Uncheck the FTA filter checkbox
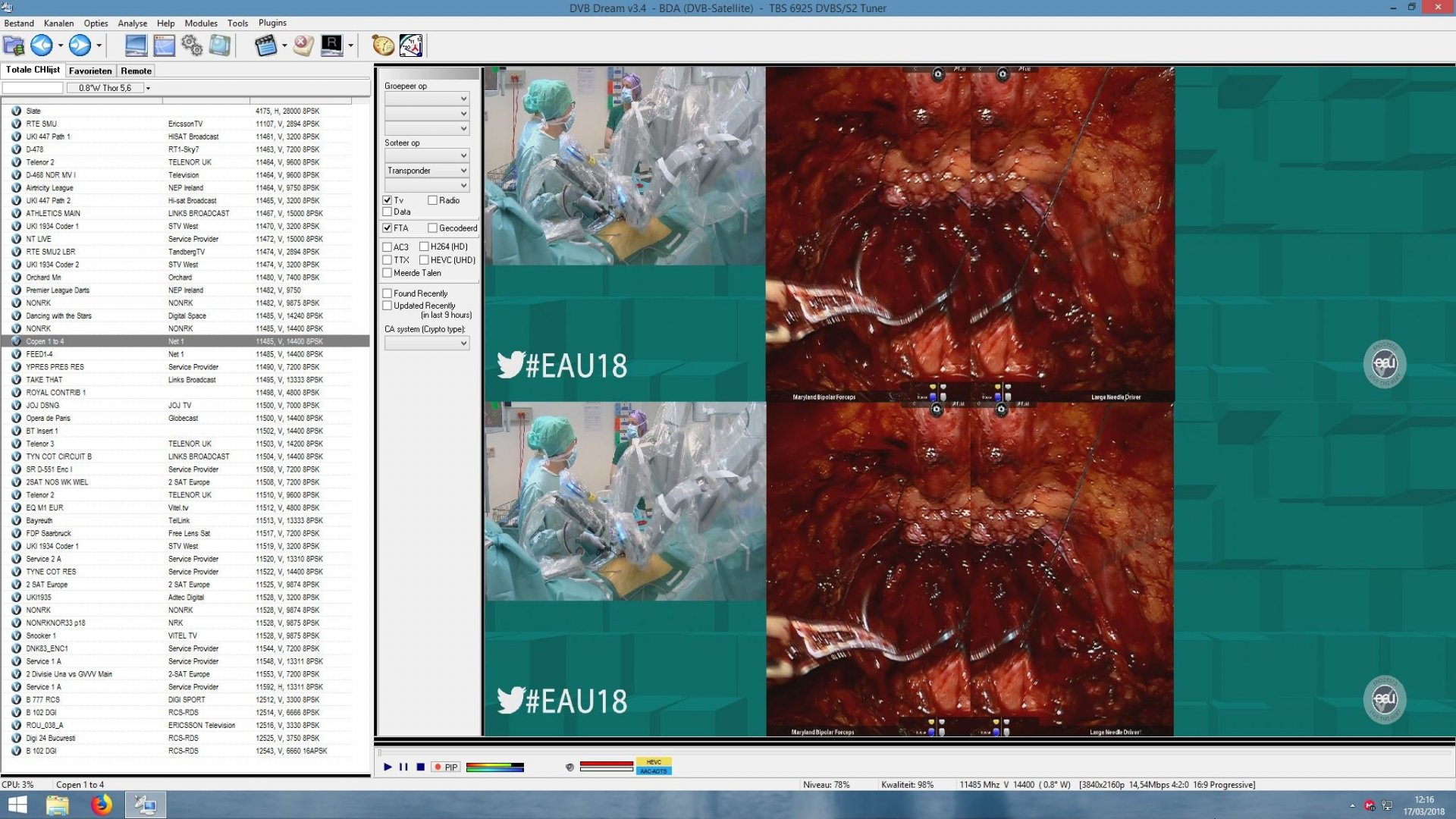Viewport: 1456px width, 819px height. point(387,227)
